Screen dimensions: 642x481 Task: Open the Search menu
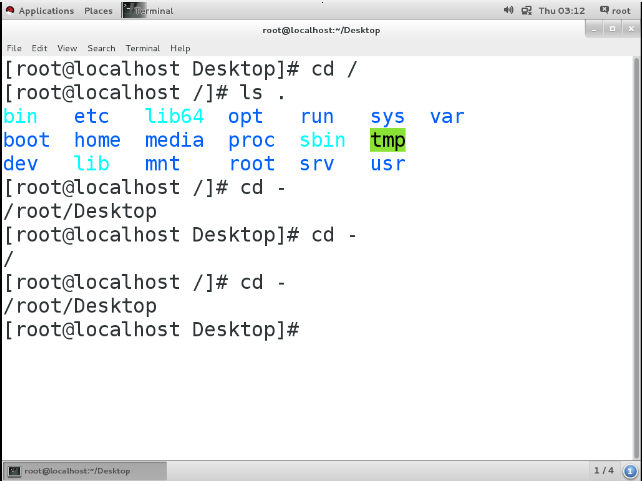(x=101, y=48)
